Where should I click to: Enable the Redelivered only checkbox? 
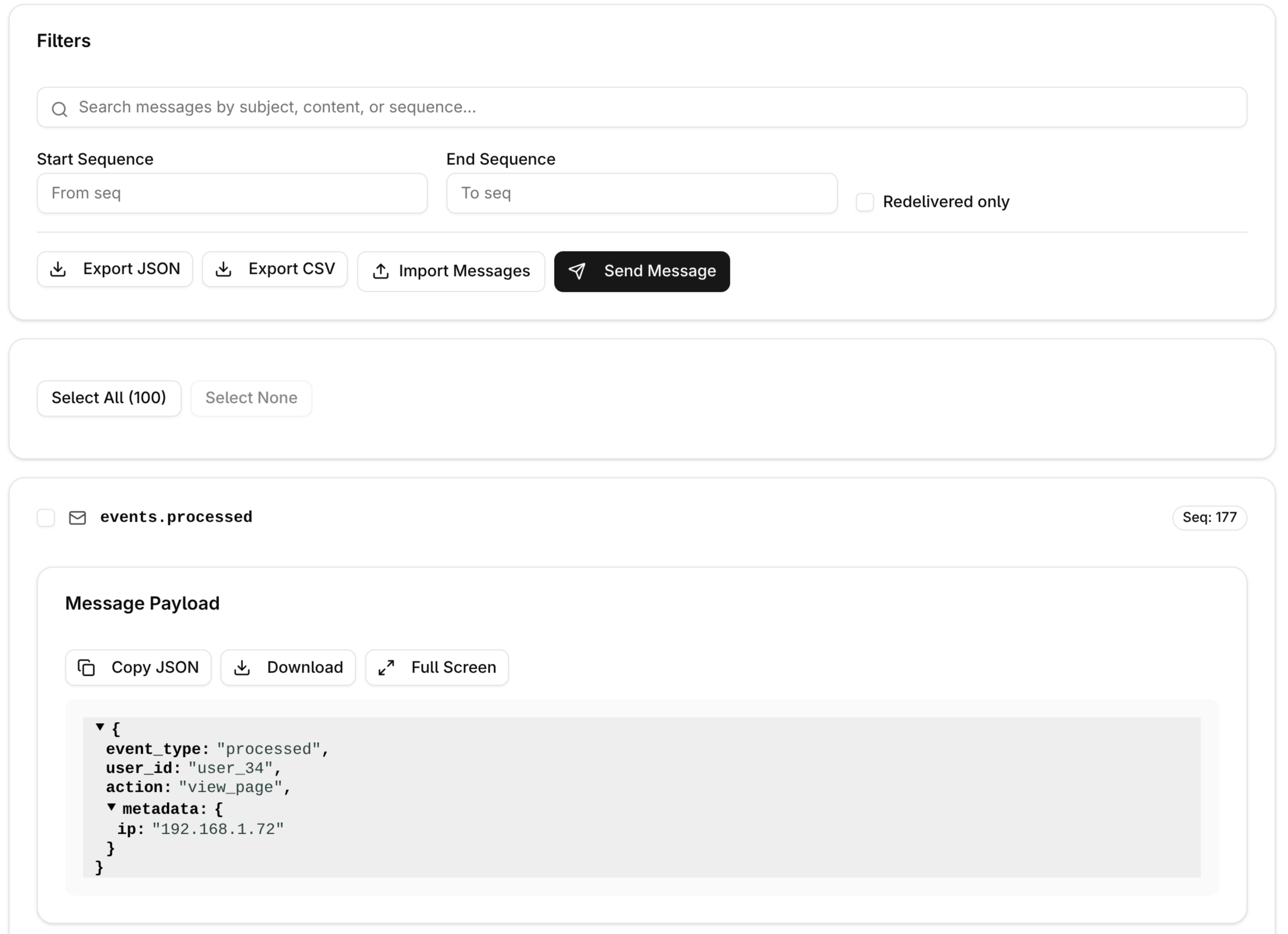coord(864,202)
